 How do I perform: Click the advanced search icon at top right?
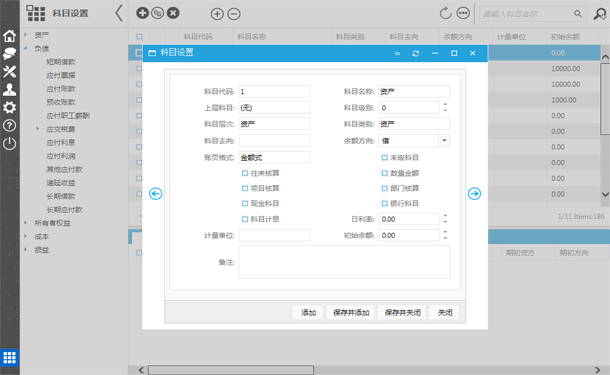[x=600, y=14]
